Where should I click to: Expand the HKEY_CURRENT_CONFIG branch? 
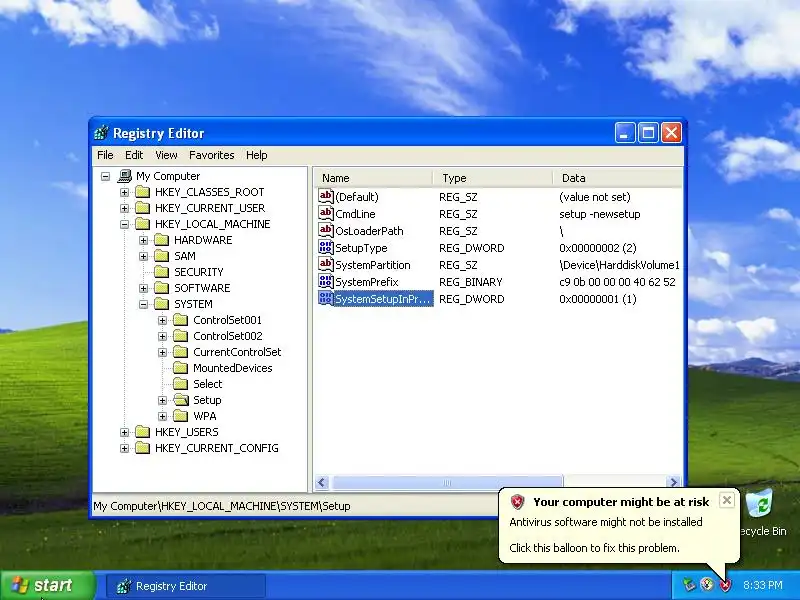coord(124,448)
